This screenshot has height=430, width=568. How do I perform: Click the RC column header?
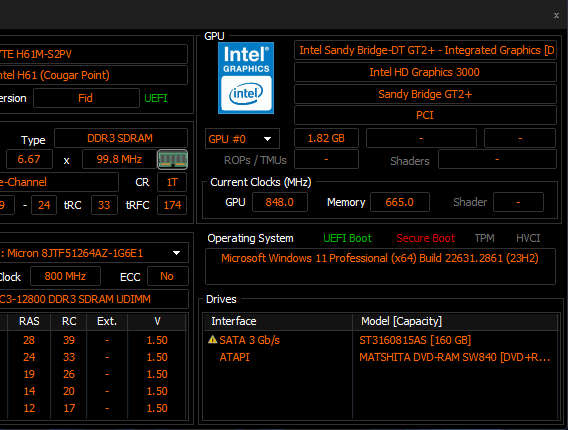pyautogui.click(x=69, y=321)
